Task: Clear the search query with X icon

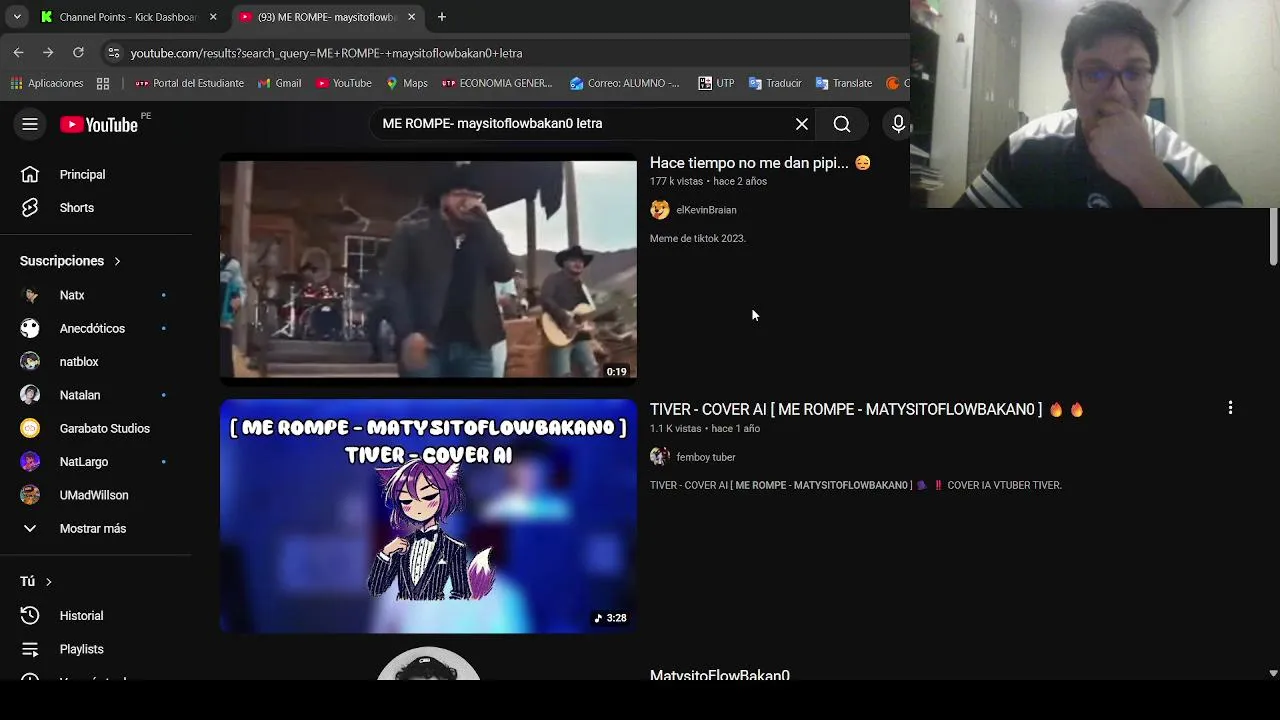Action: [x=802, y=124]
